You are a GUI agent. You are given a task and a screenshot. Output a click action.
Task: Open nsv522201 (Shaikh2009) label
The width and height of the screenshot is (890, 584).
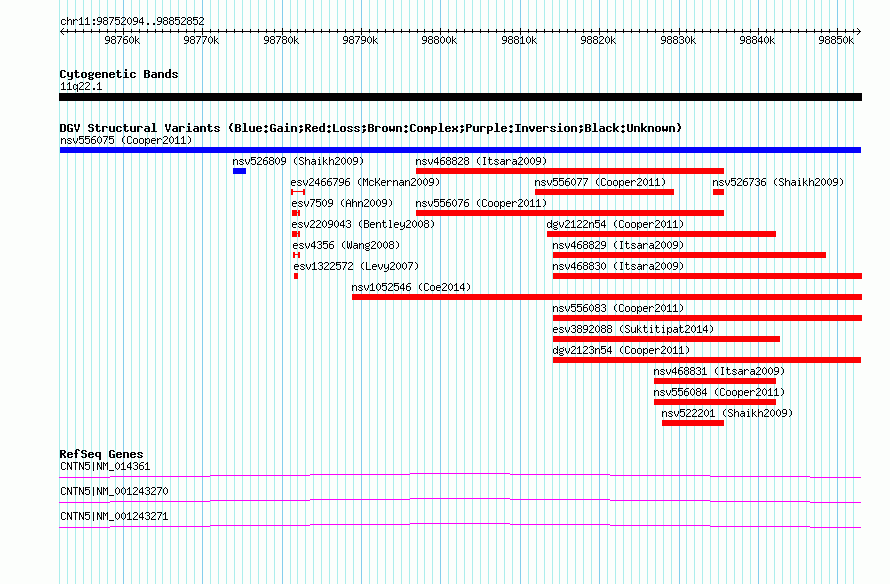[x=727, y=413]
